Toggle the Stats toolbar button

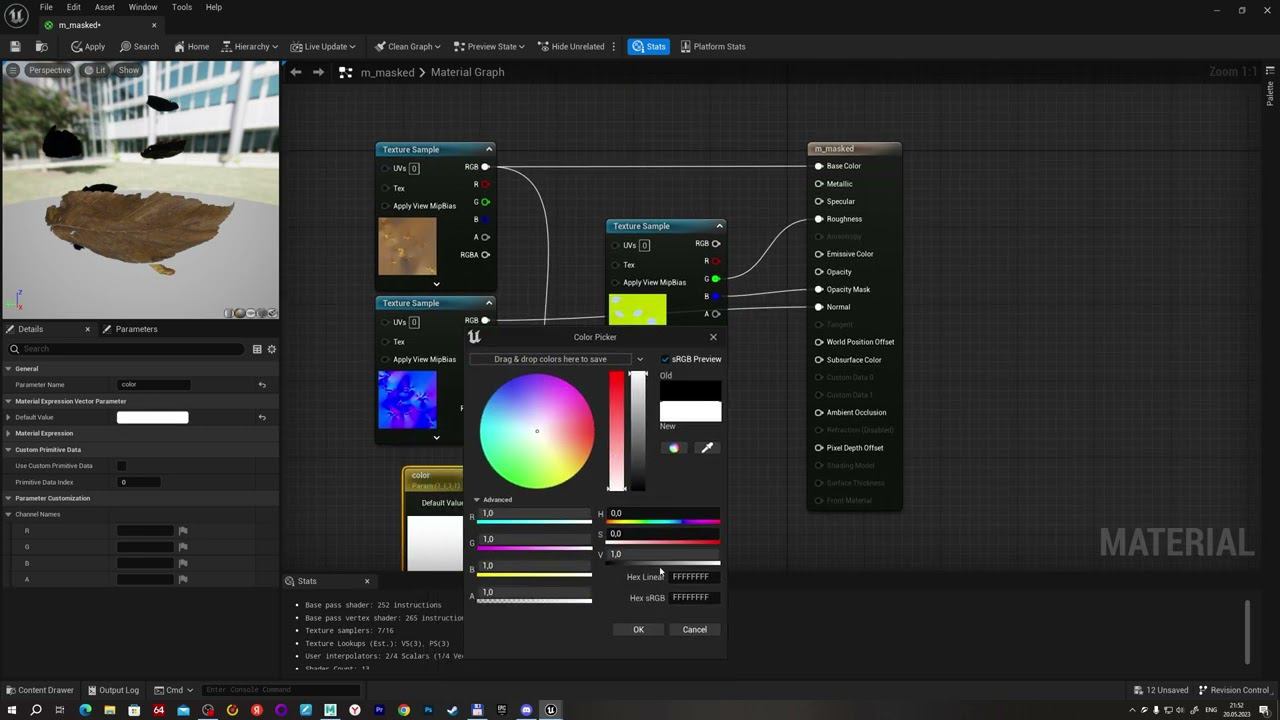click(648, 46)
